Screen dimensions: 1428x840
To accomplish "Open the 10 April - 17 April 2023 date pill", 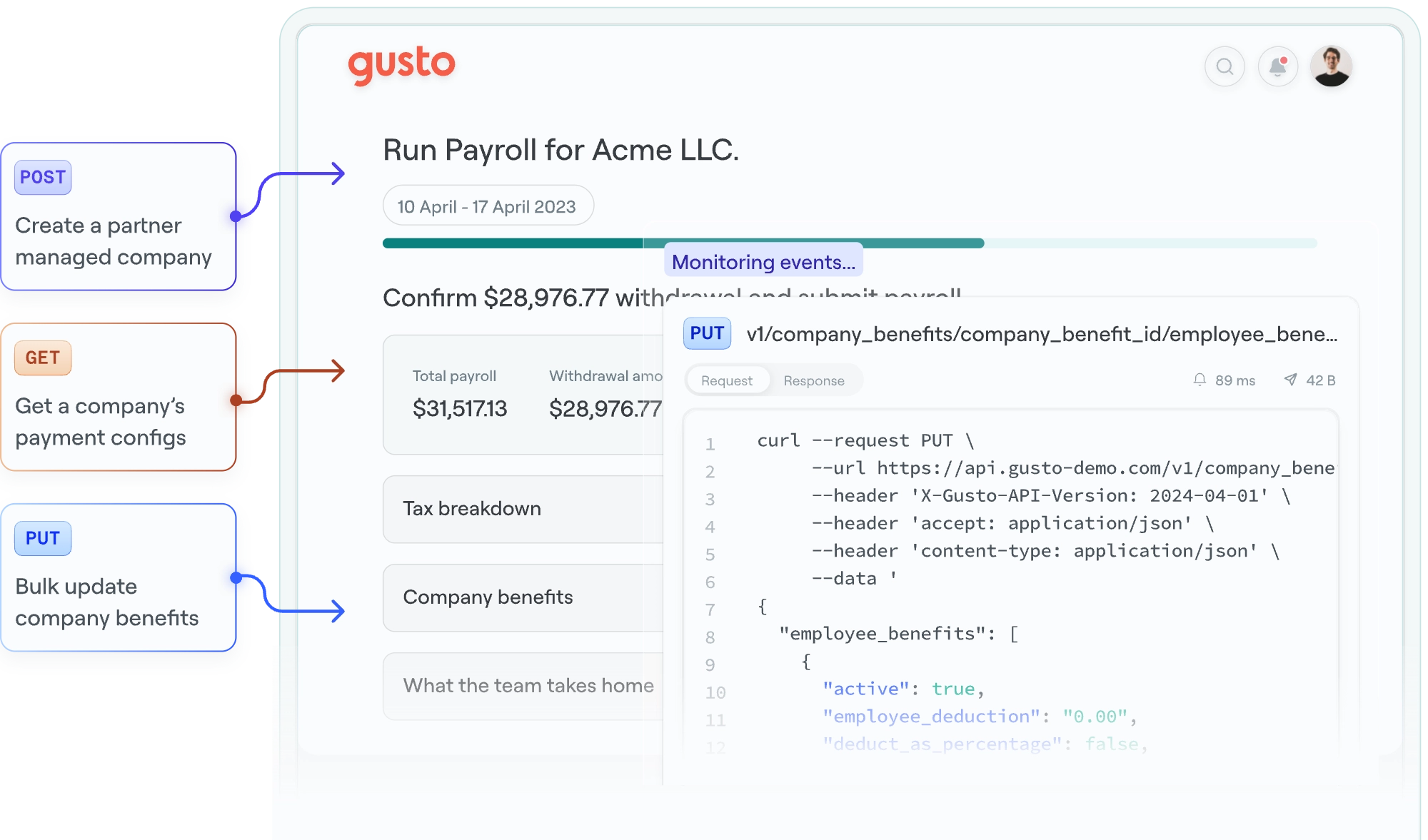I will pos(488,206).
